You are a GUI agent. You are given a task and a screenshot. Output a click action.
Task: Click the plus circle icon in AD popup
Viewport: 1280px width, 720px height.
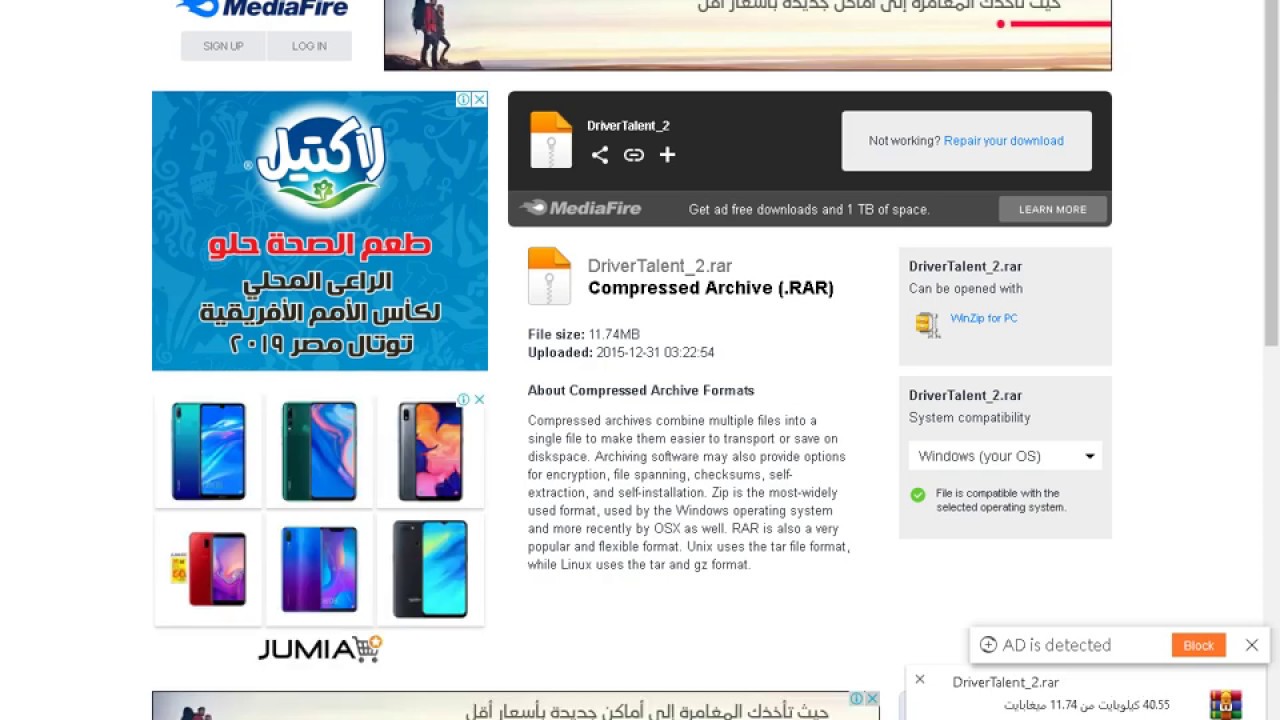point(988,645)
